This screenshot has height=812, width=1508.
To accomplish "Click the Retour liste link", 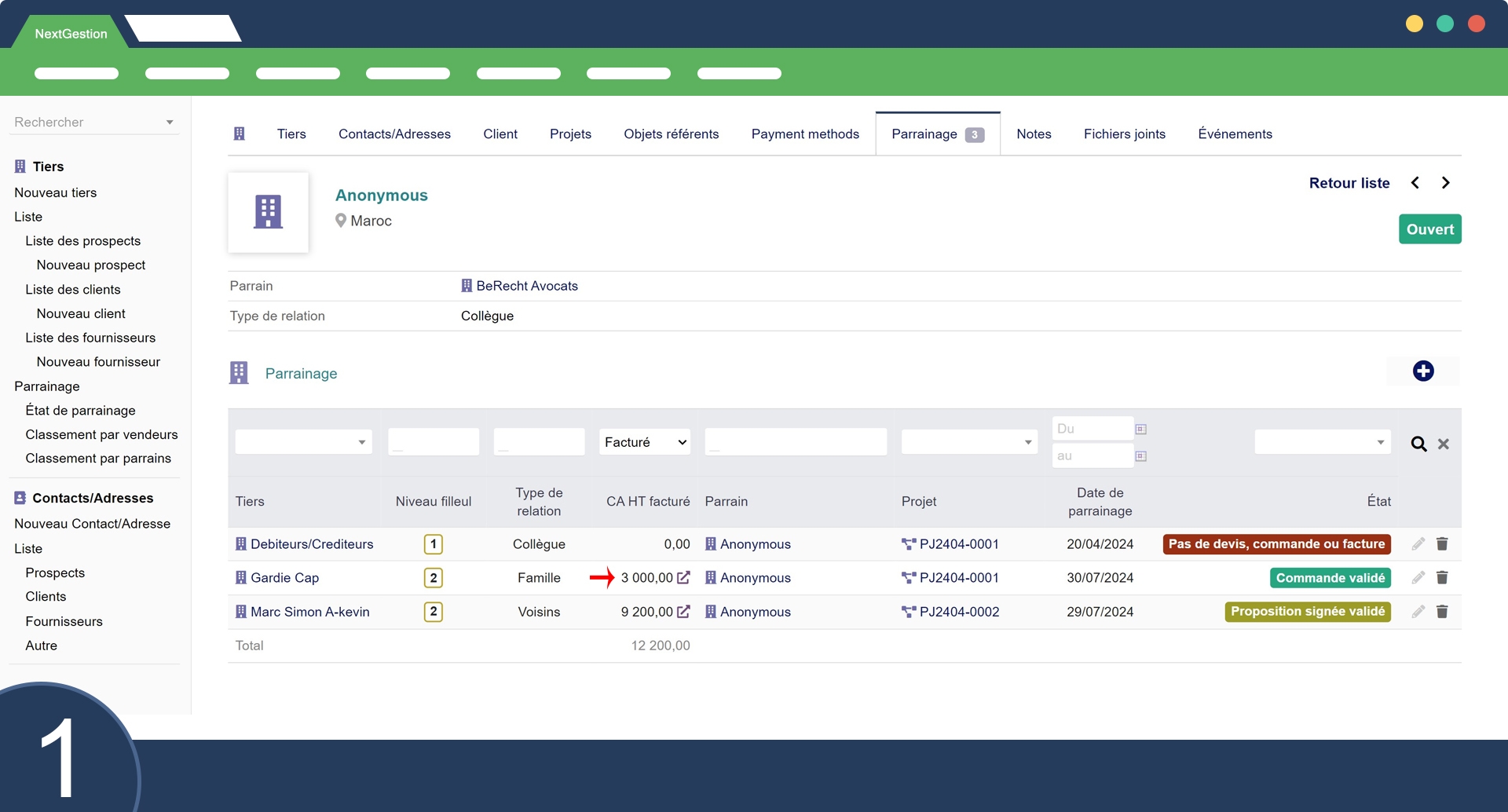I will [x=1349, y=183].
